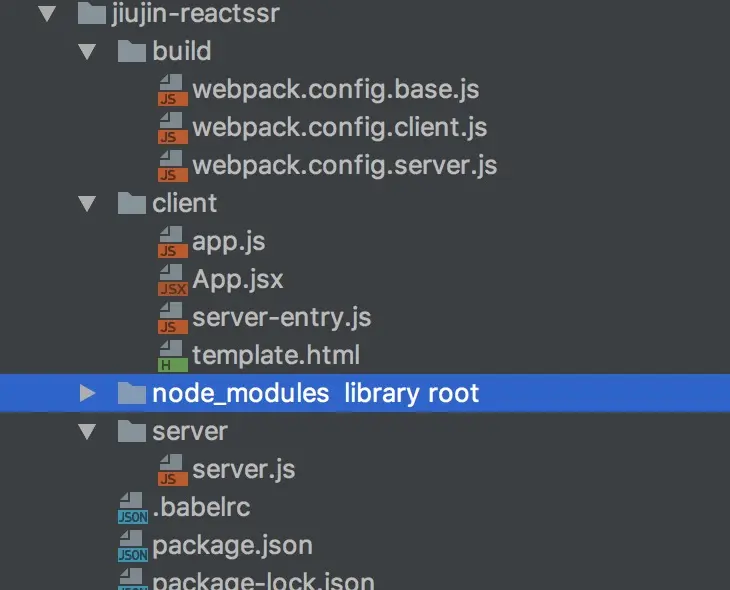Click JS icon of webpack.config.server.js
This screenshot has height=590, width=730.
point(173,166)
